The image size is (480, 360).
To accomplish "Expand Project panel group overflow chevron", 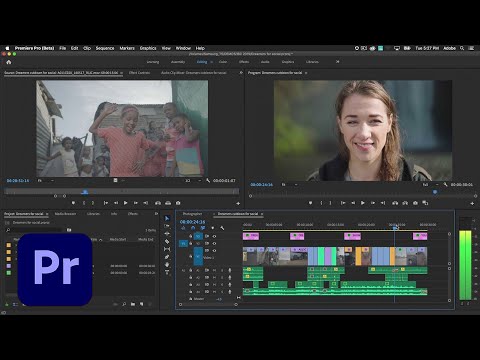I will (x=156, y=214).
